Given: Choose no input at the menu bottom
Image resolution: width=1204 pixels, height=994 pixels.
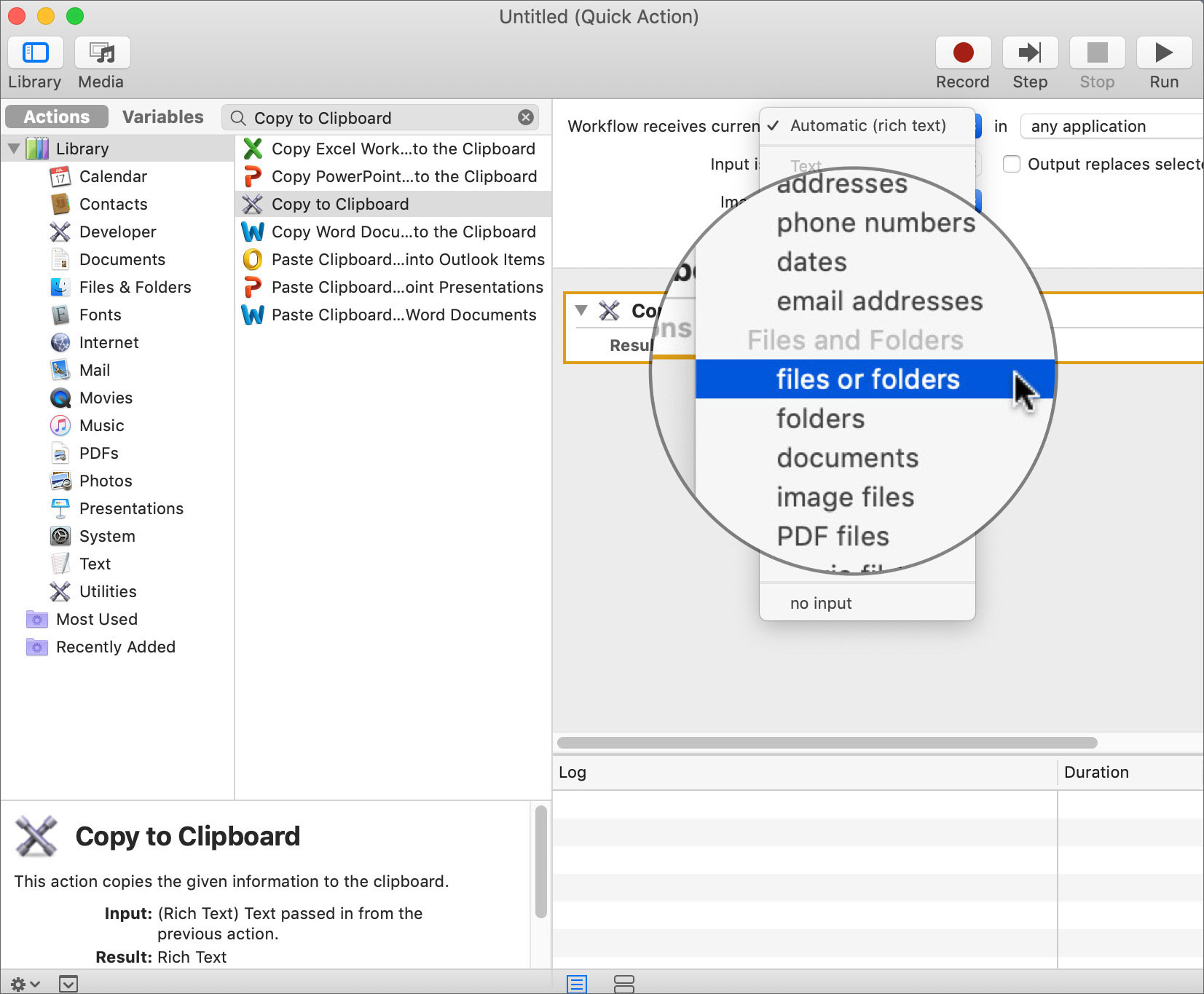Looking at the screenshot, I should (820, 602).
